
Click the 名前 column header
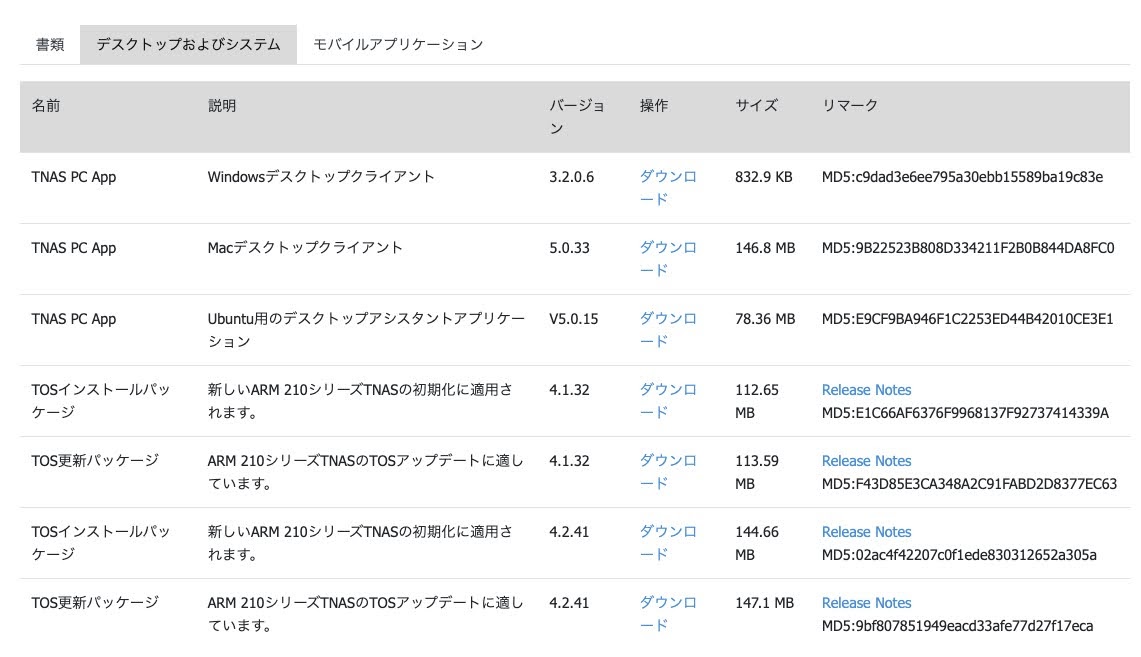click(46, 105)
